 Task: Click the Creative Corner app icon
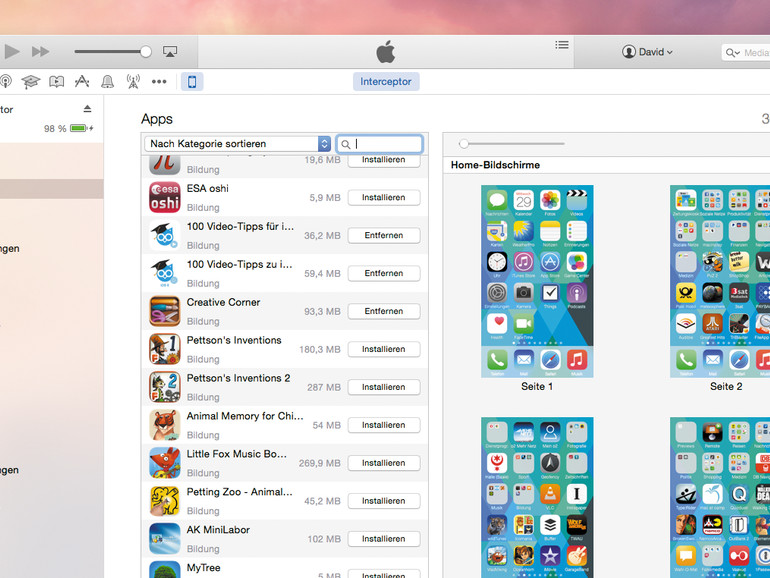pyautogui.click(x=165, y=311)
